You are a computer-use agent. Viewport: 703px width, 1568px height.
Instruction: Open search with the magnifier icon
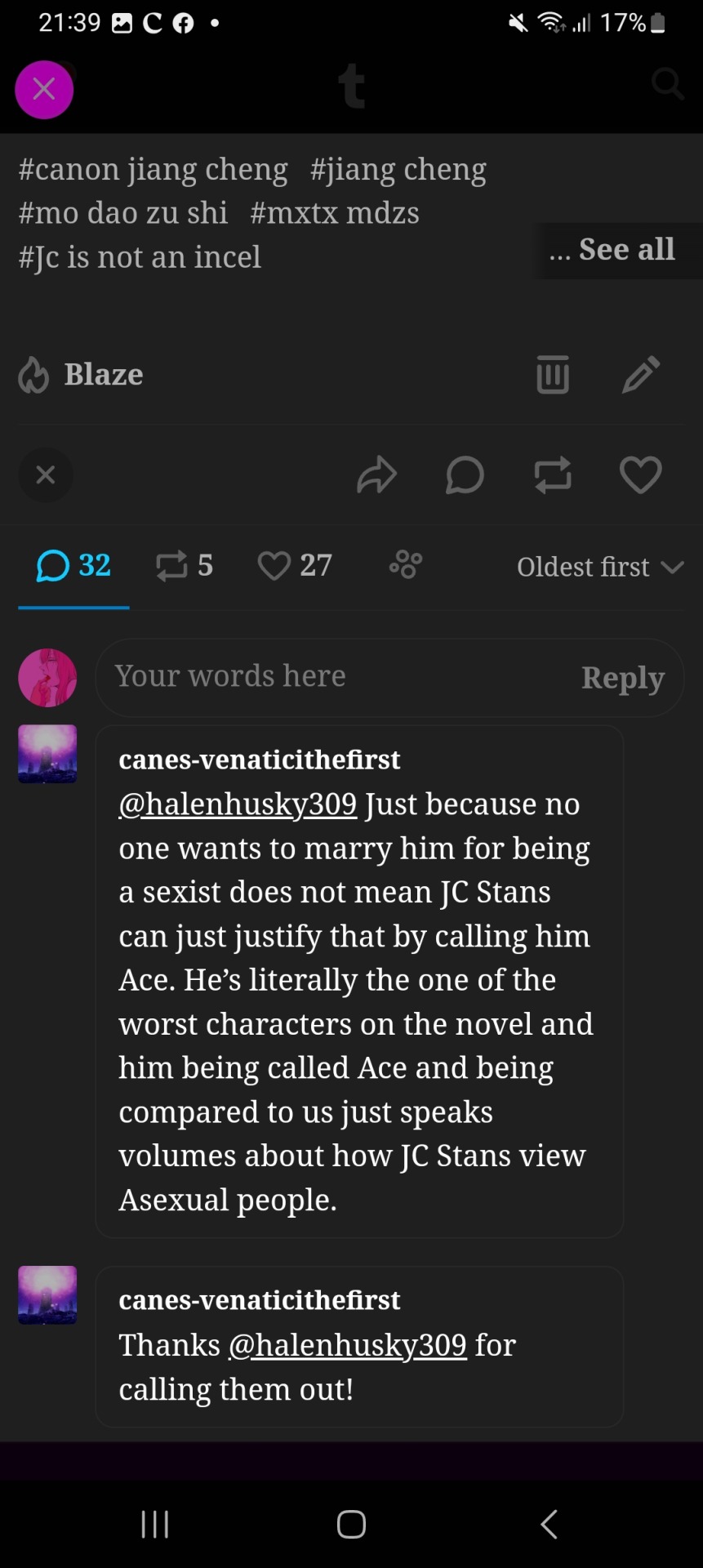[x=667, y=83]
